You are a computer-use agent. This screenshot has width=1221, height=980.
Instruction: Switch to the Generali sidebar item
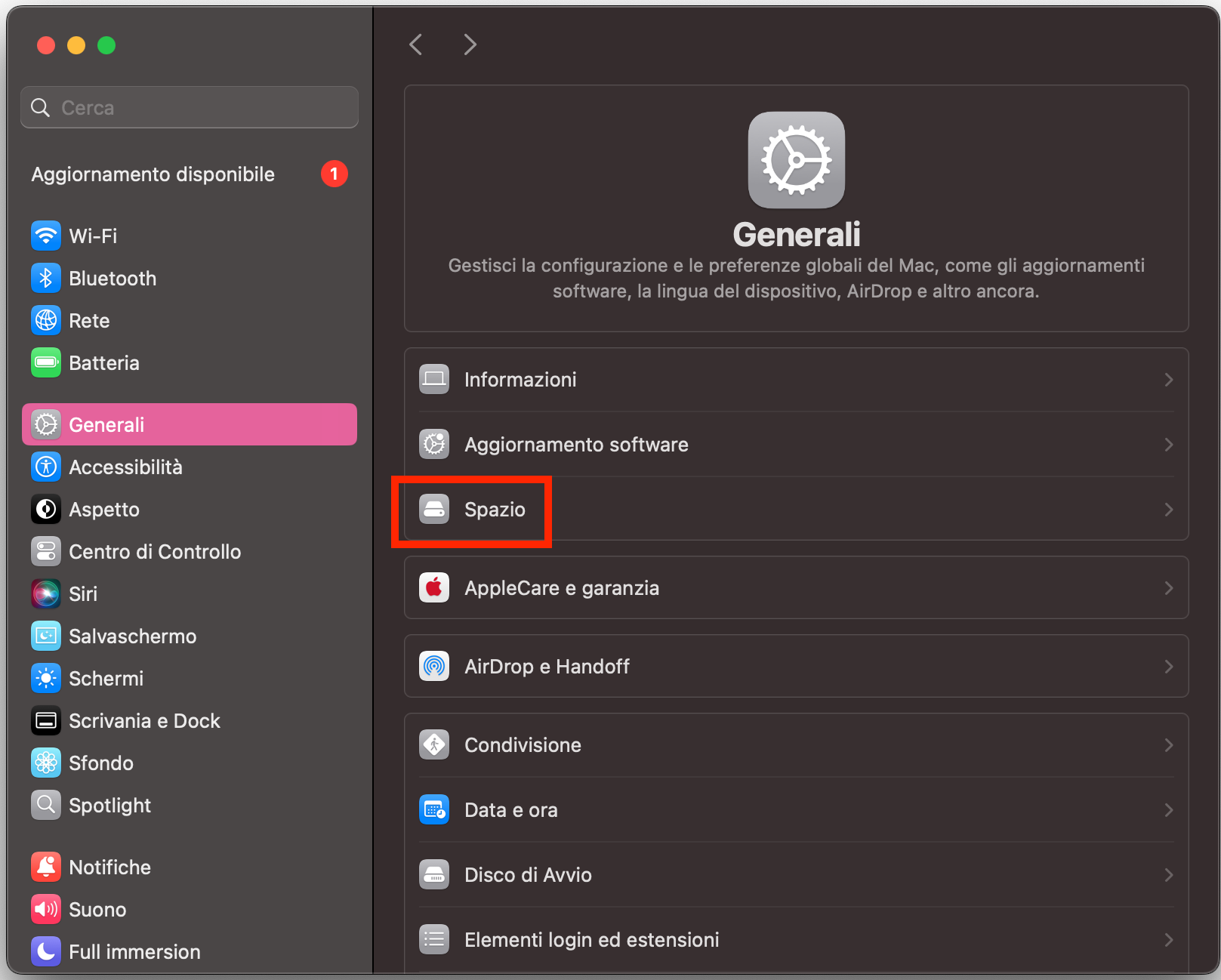(106, 424)
